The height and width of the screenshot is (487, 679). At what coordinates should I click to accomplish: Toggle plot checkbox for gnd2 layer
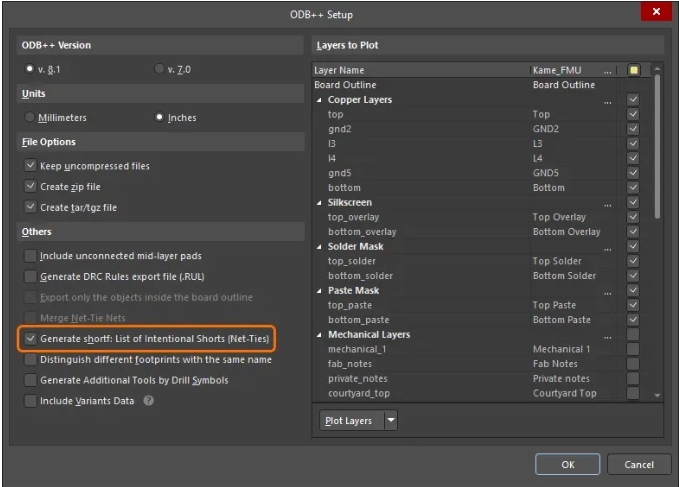633,129
